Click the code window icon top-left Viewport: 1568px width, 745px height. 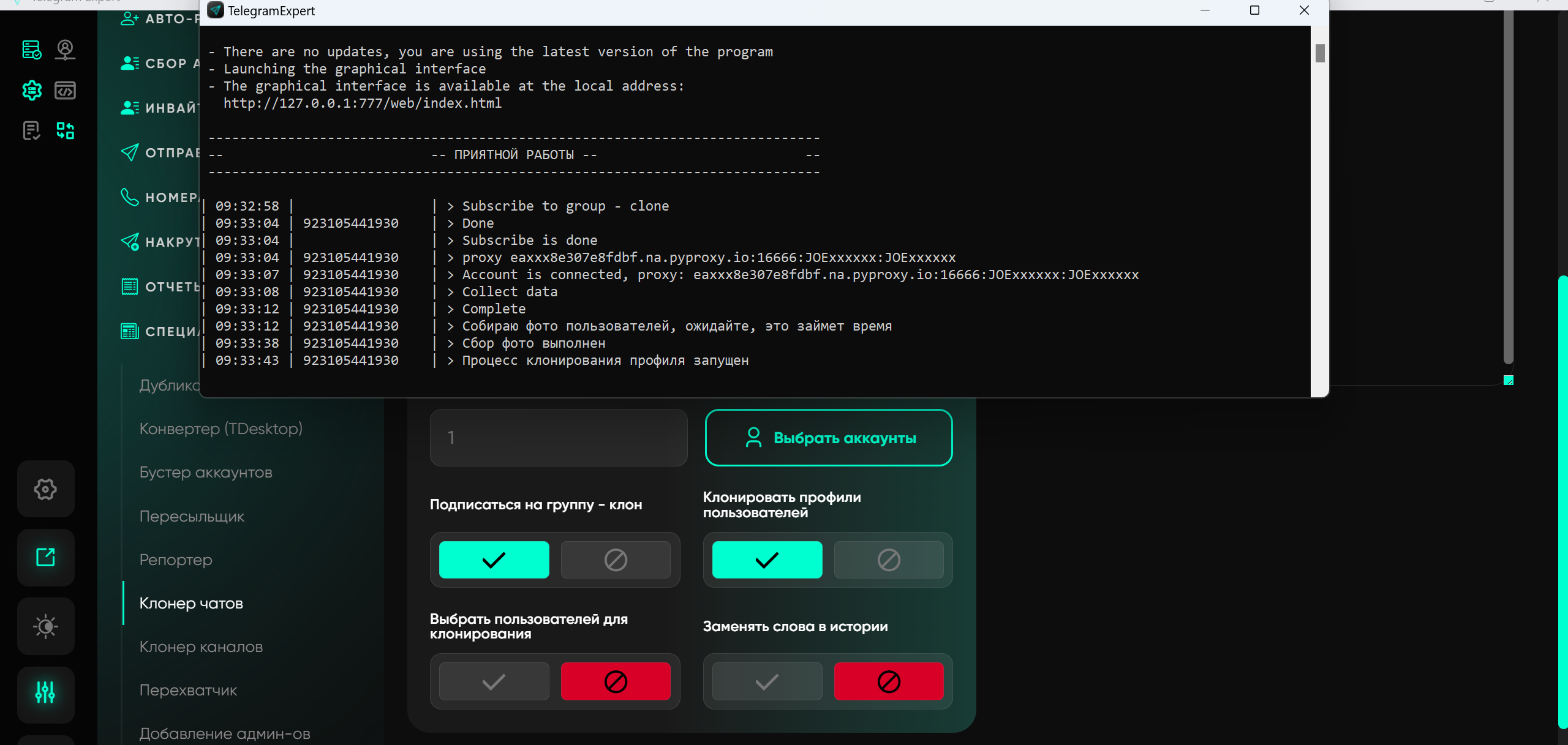click(x=65, y=91)
